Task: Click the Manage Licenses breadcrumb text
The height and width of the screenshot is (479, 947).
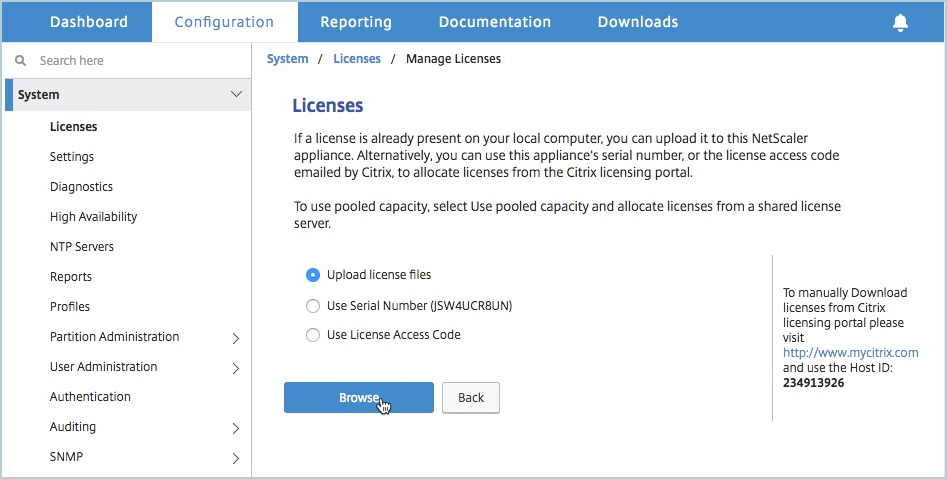Action: click(454, 59)
